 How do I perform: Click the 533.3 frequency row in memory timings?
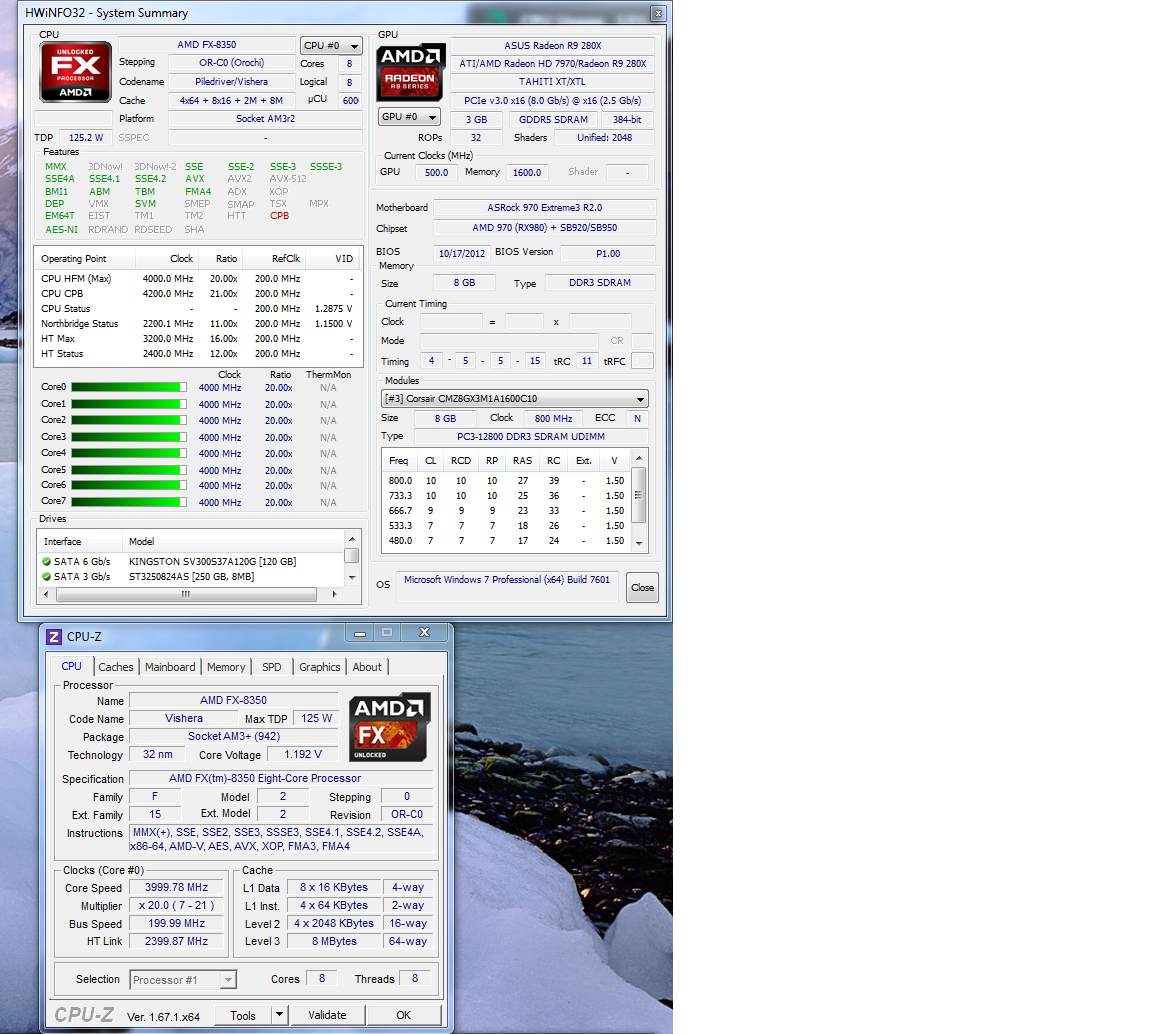(x=506, y=525)
